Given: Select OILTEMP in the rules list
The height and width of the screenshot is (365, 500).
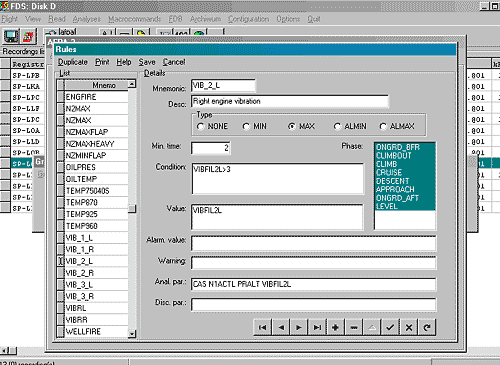Looking at the screenshot, I should click(96, 179).
